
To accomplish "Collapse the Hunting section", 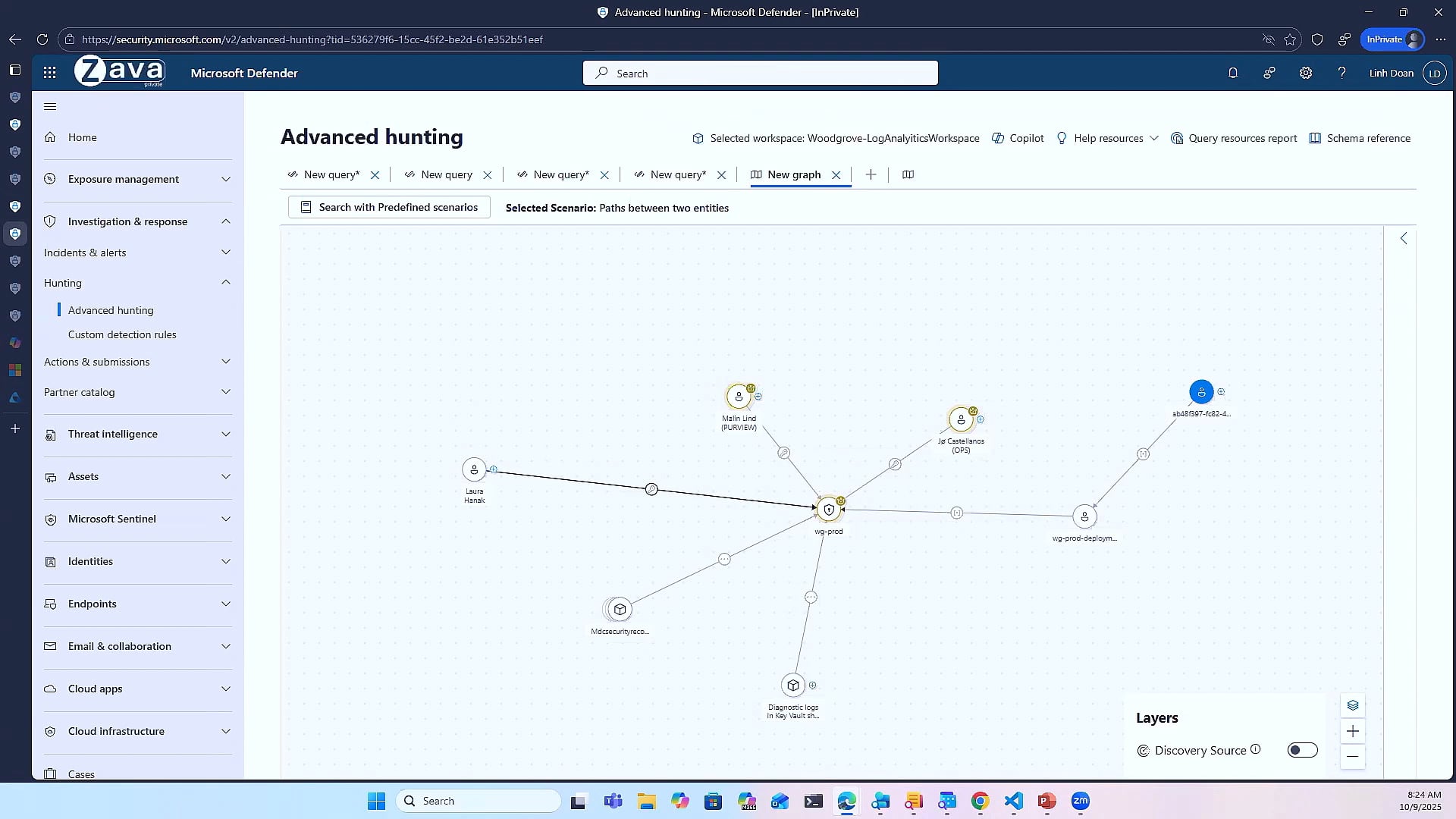I will [x=225, y=282].
